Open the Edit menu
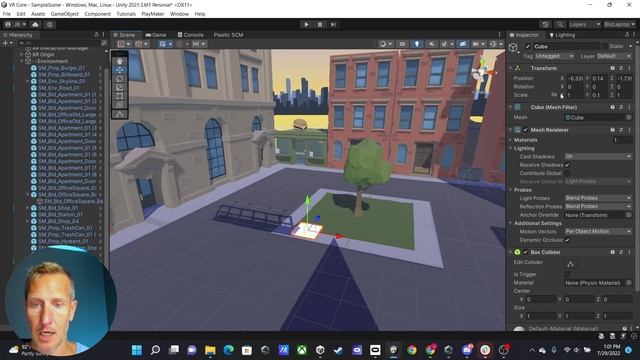The width and height of the screenshot is (640, 360). [x=21, y=14]
